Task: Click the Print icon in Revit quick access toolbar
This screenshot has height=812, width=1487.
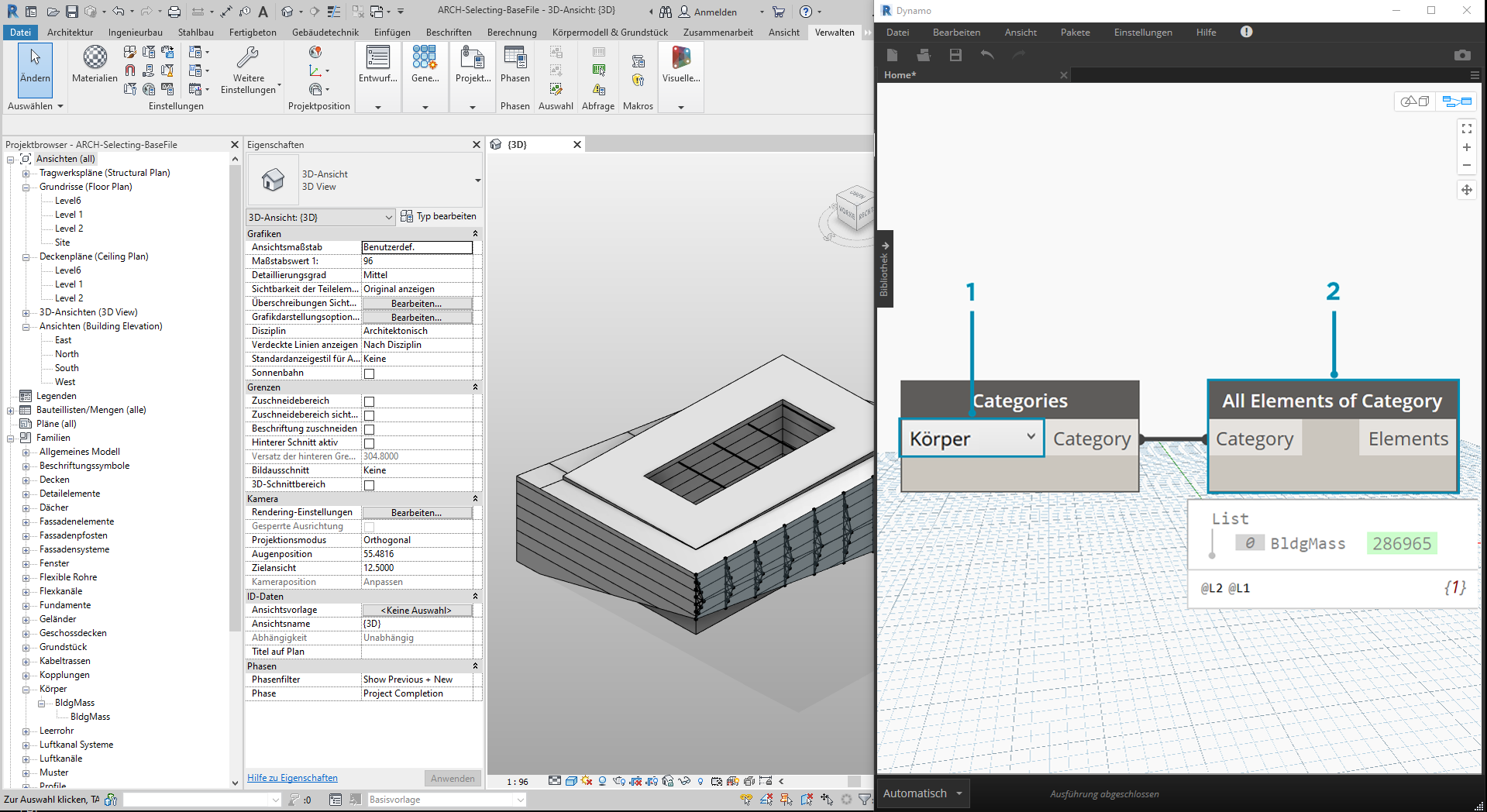Action: pos(174,12)
